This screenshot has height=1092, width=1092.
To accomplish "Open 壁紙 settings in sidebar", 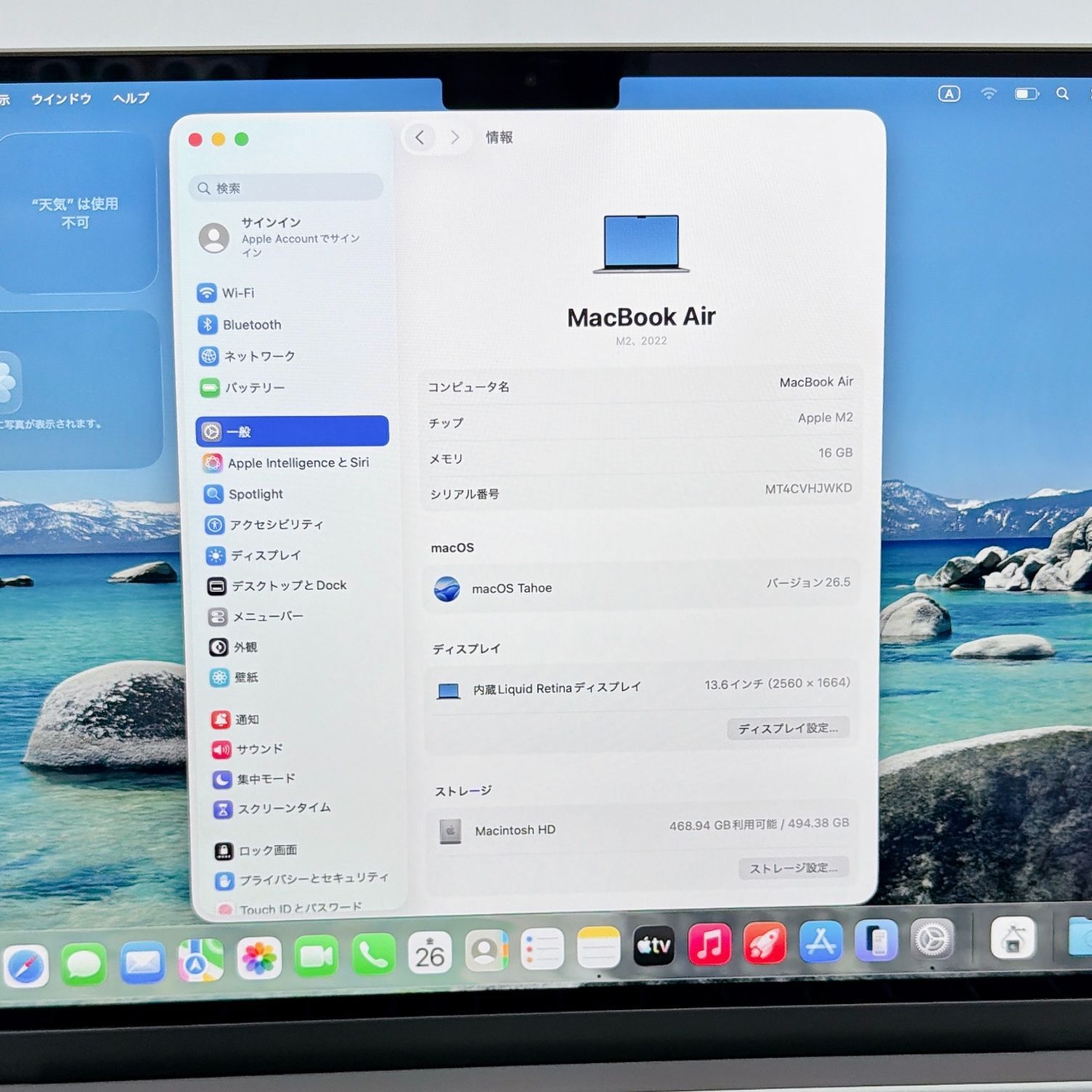I will coord(235,677).
